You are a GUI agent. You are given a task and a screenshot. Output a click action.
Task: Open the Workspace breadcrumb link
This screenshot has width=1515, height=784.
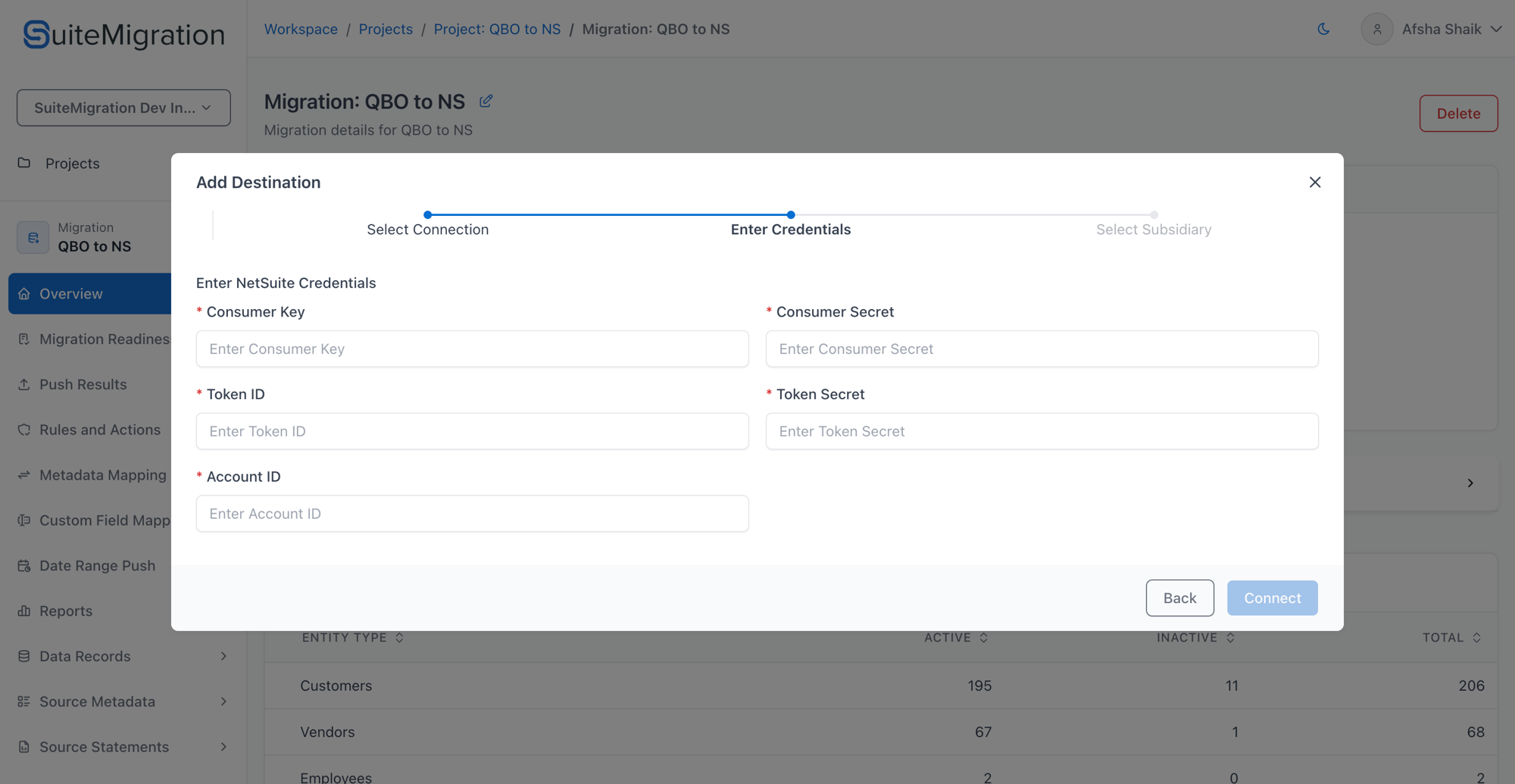point(301,29)
